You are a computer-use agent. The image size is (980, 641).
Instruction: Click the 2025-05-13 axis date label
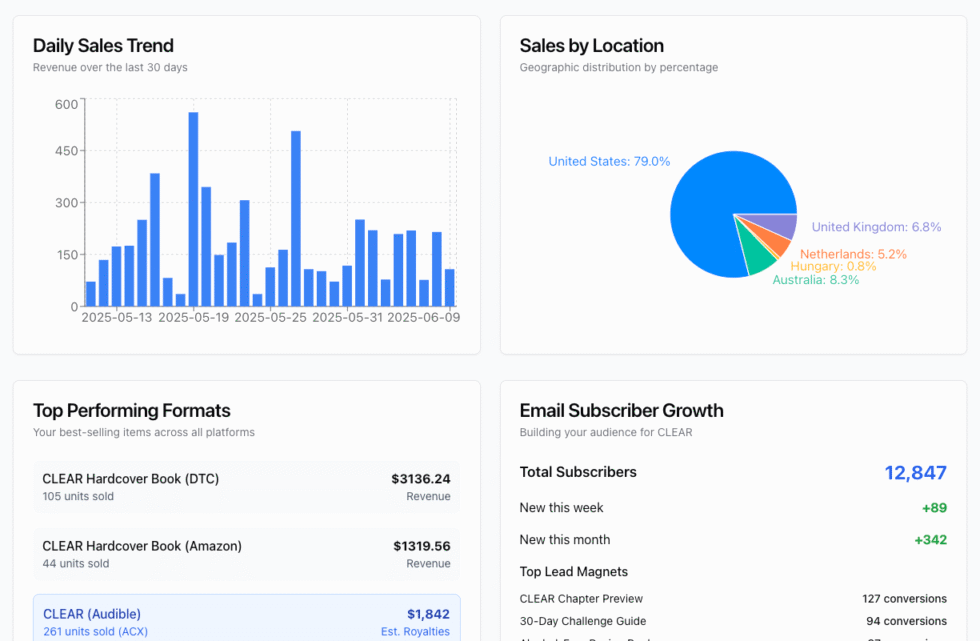click(x=117, y=317)
